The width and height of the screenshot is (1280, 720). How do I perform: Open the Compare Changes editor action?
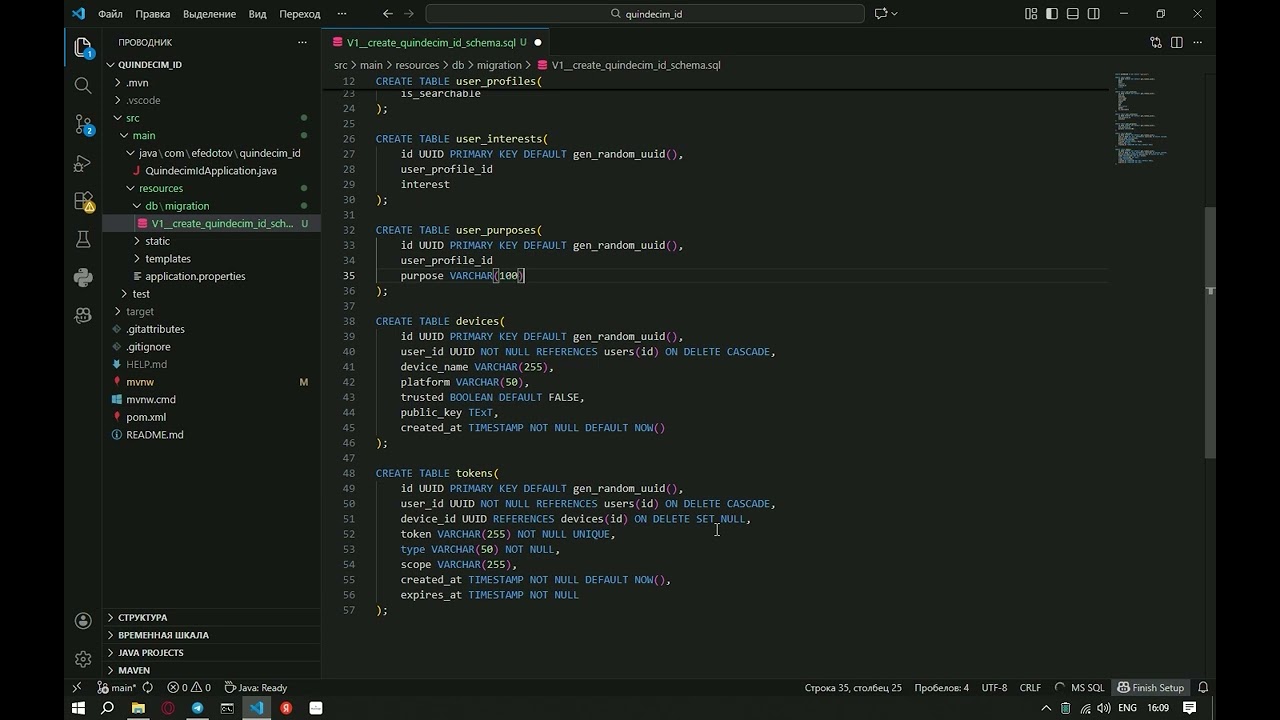(1156, 42)
